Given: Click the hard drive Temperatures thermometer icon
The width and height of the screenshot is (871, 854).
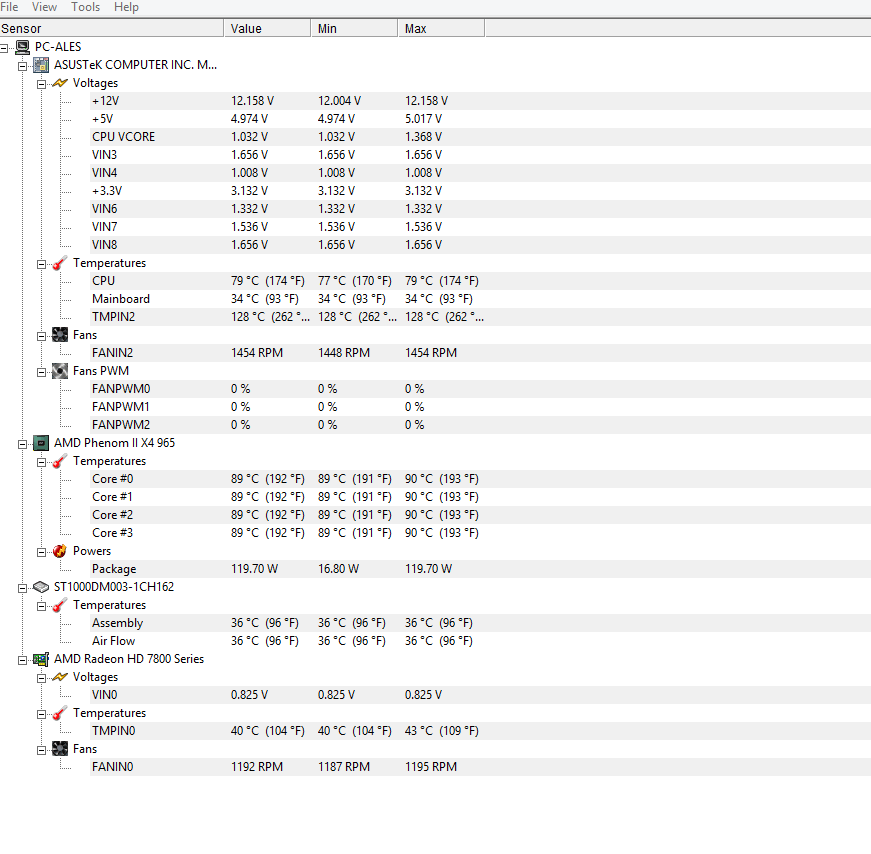Looking at the screenshot, I should coord(60,605).
